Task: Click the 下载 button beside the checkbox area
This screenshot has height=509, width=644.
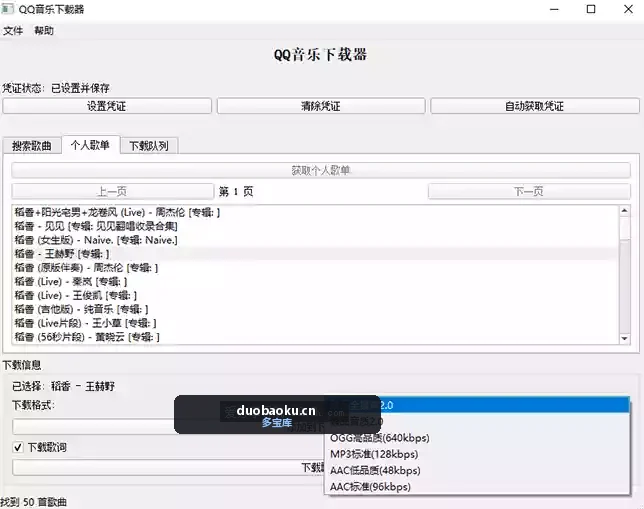Action: pos(168,468)
